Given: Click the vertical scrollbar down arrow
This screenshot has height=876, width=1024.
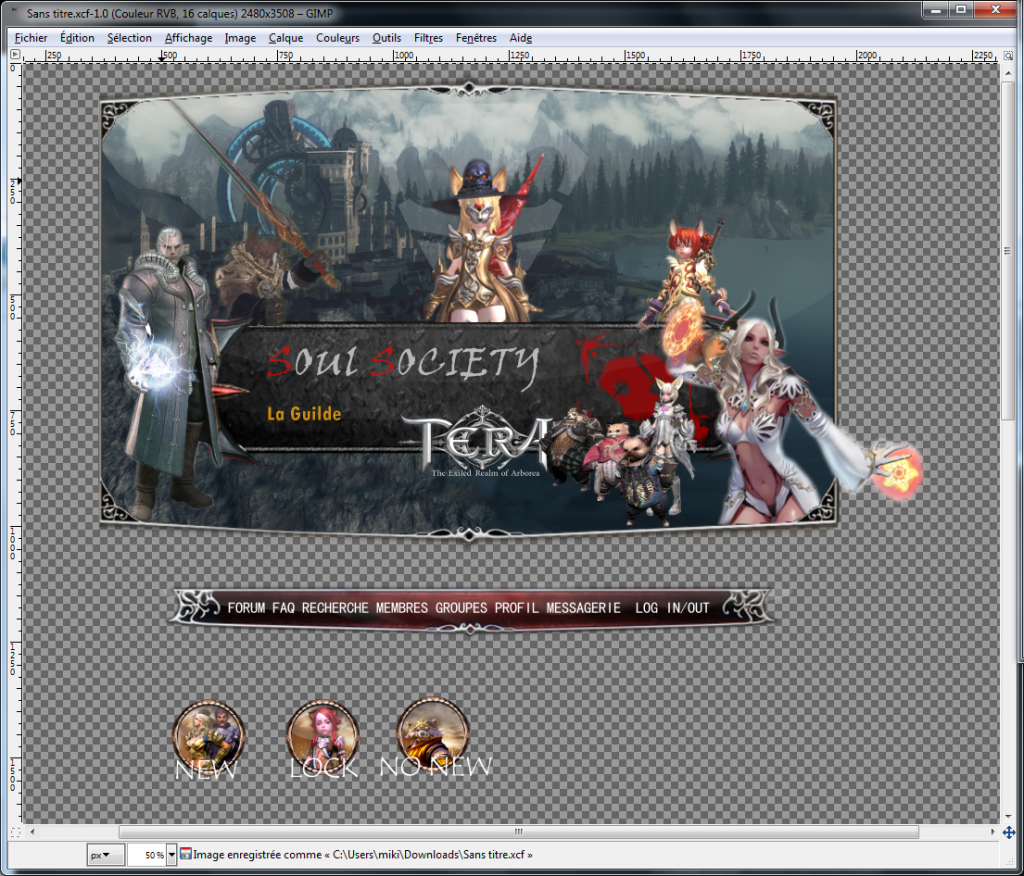Looking at the screenshot, I should [x=1008, y=817].
